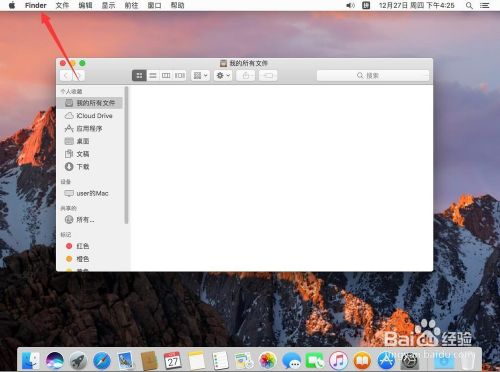Switch to list view
The height and width of the screenshot is (372, 500).
[153, 76]
